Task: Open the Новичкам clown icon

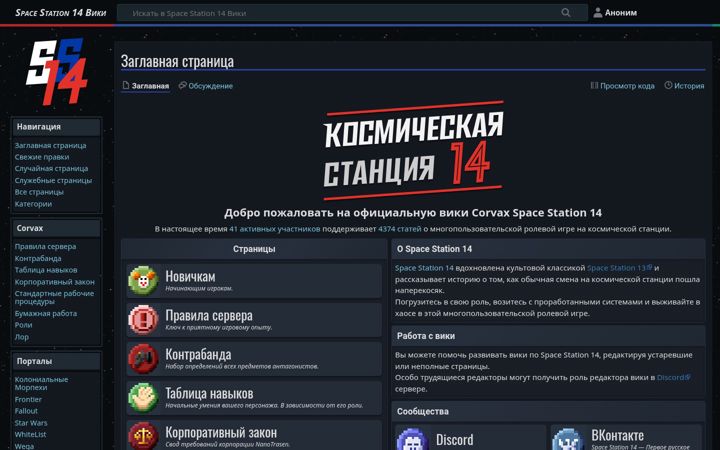Action: tap(143, 280)
